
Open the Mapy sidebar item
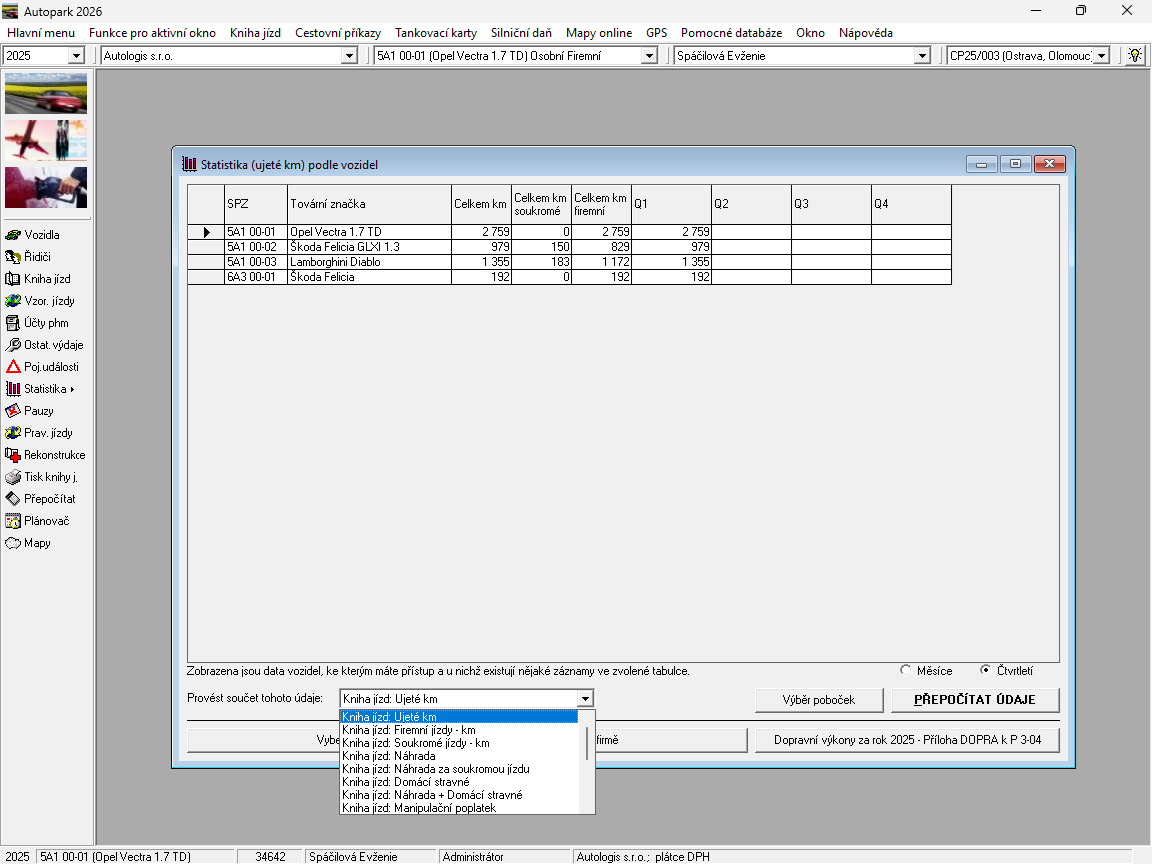36,543
